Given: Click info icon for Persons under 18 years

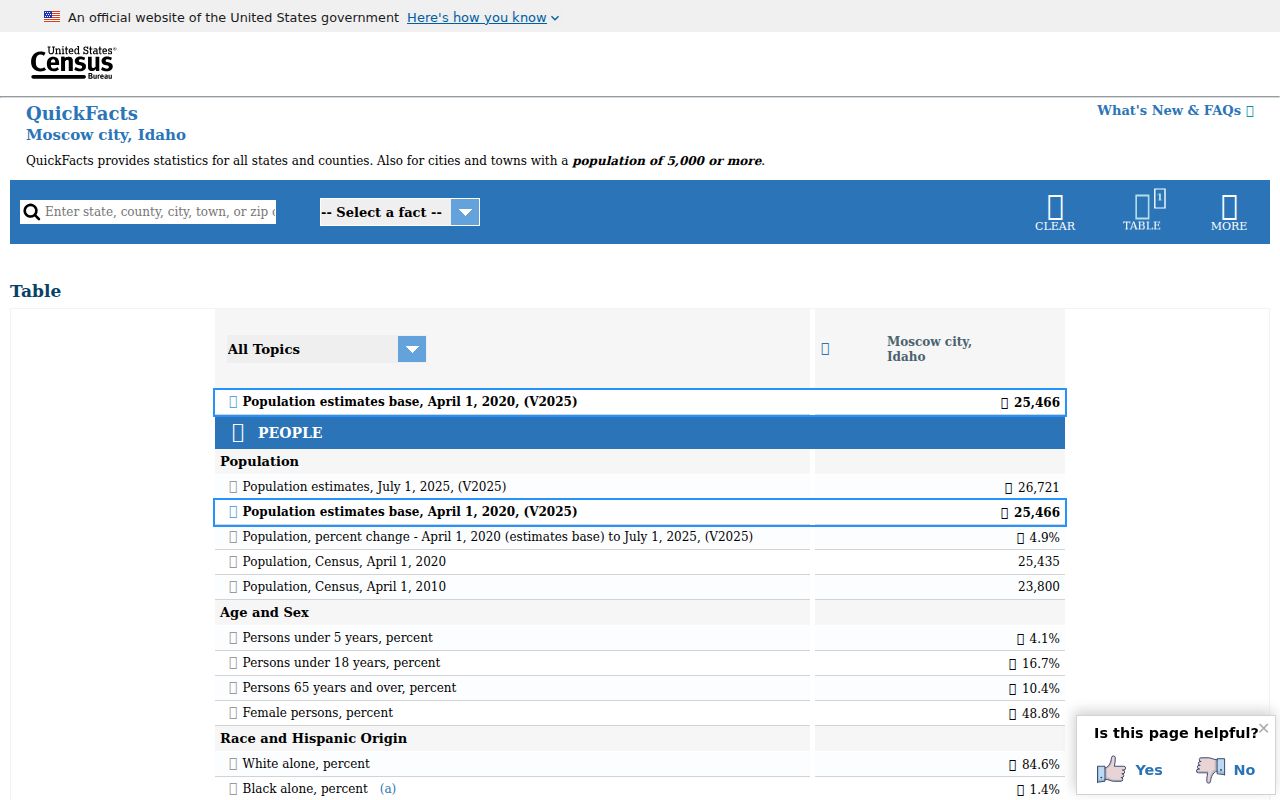Looking at the screenshot, I should [234, 663].
